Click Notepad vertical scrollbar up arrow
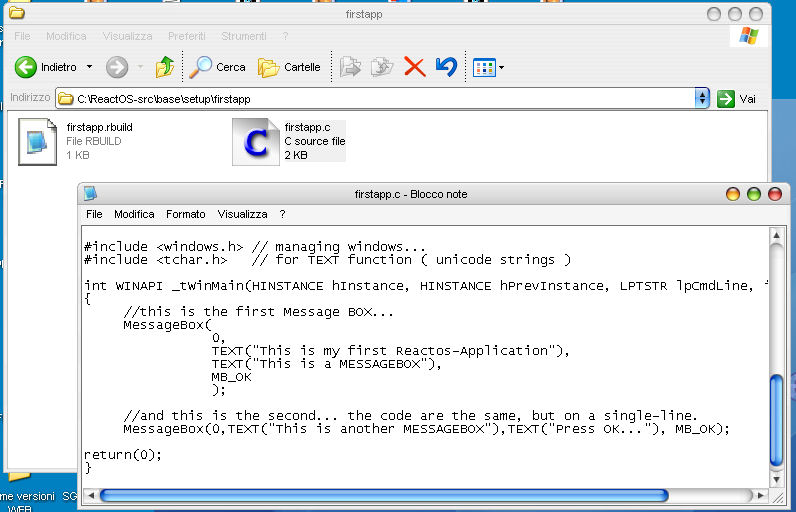Screen dimensions: 796x512 pos(776,235)
